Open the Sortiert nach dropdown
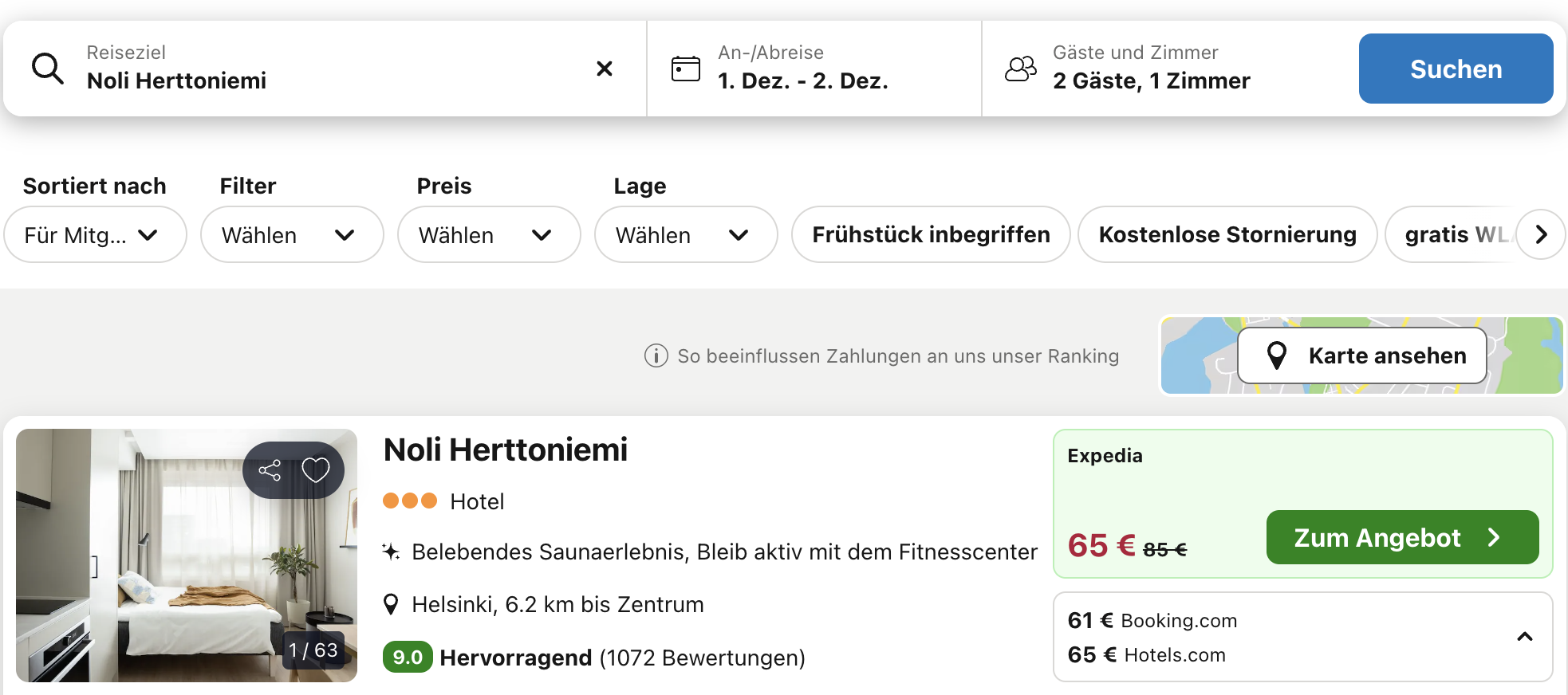This screenshot has height=695, width=1568. (95, 235)
